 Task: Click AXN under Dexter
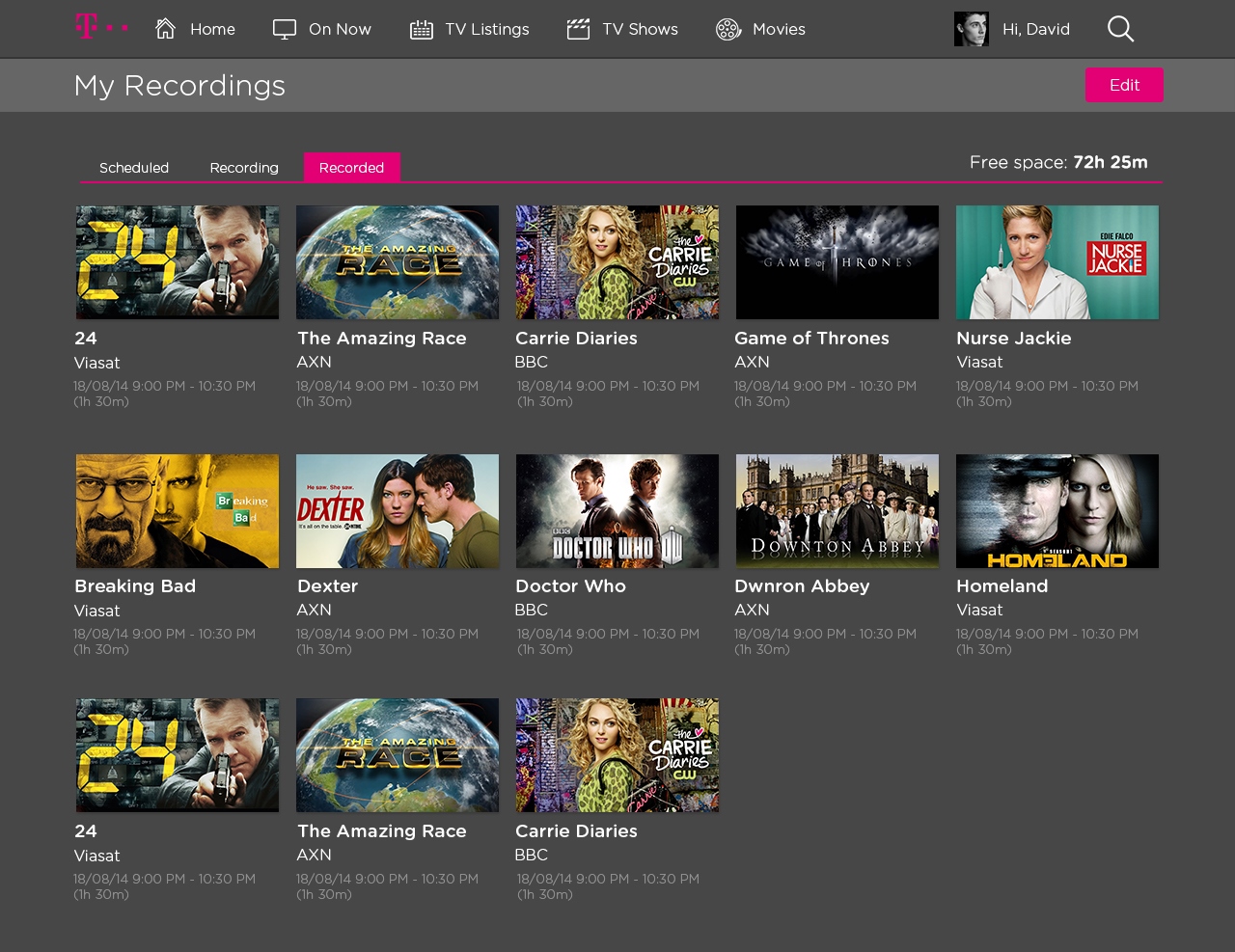coord(314,611)
